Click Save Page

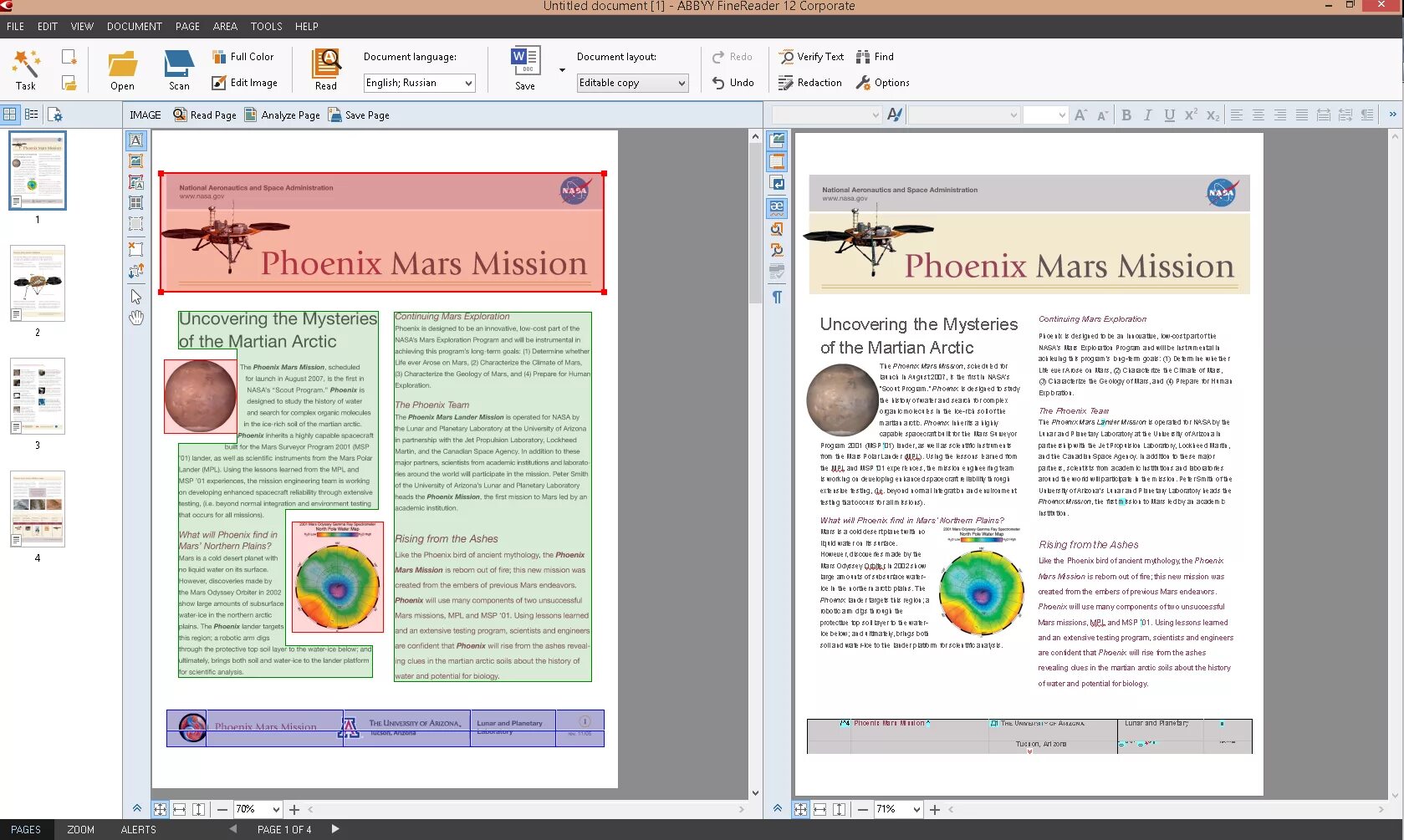coord(359,115)
